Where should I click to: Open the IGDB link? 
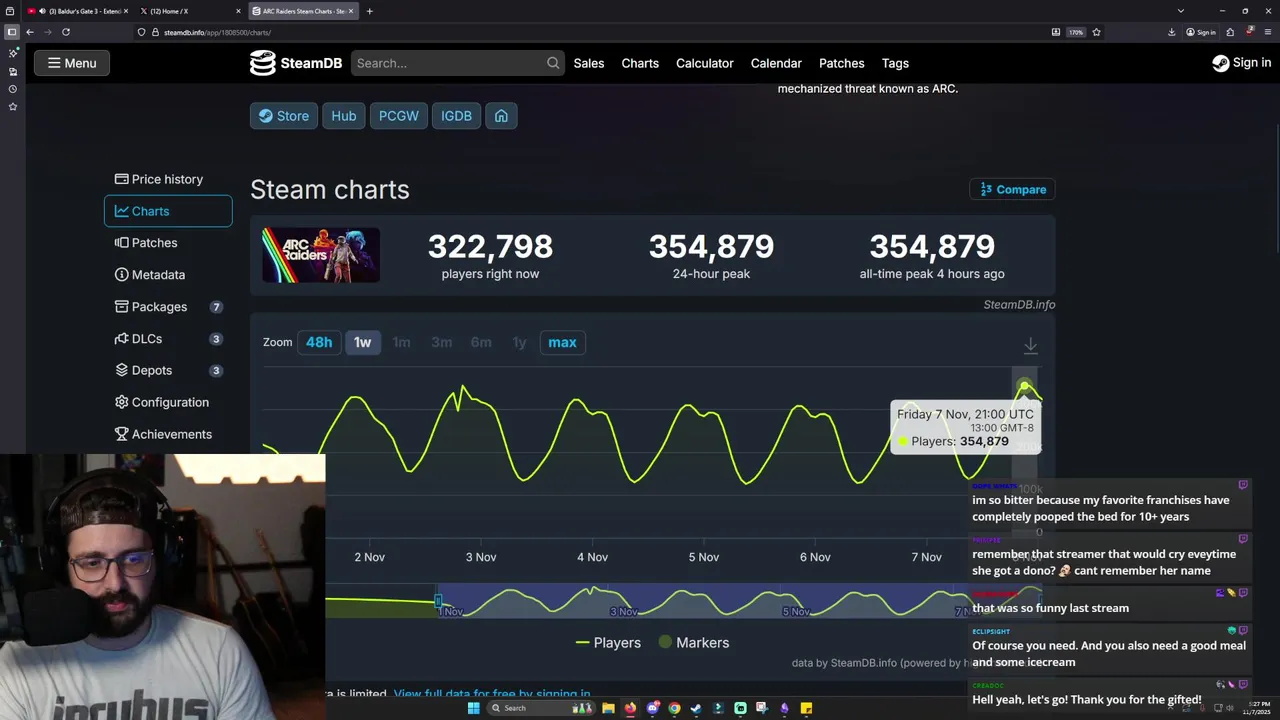[456, 116]
